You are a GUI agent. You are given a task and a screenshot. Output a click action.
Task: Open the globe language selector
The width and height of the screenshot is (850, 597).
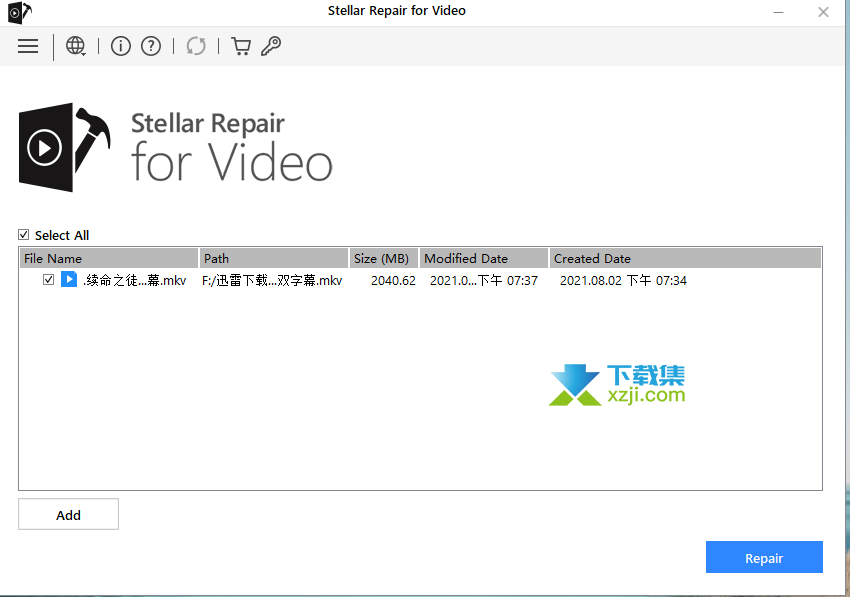coord(75,46)
